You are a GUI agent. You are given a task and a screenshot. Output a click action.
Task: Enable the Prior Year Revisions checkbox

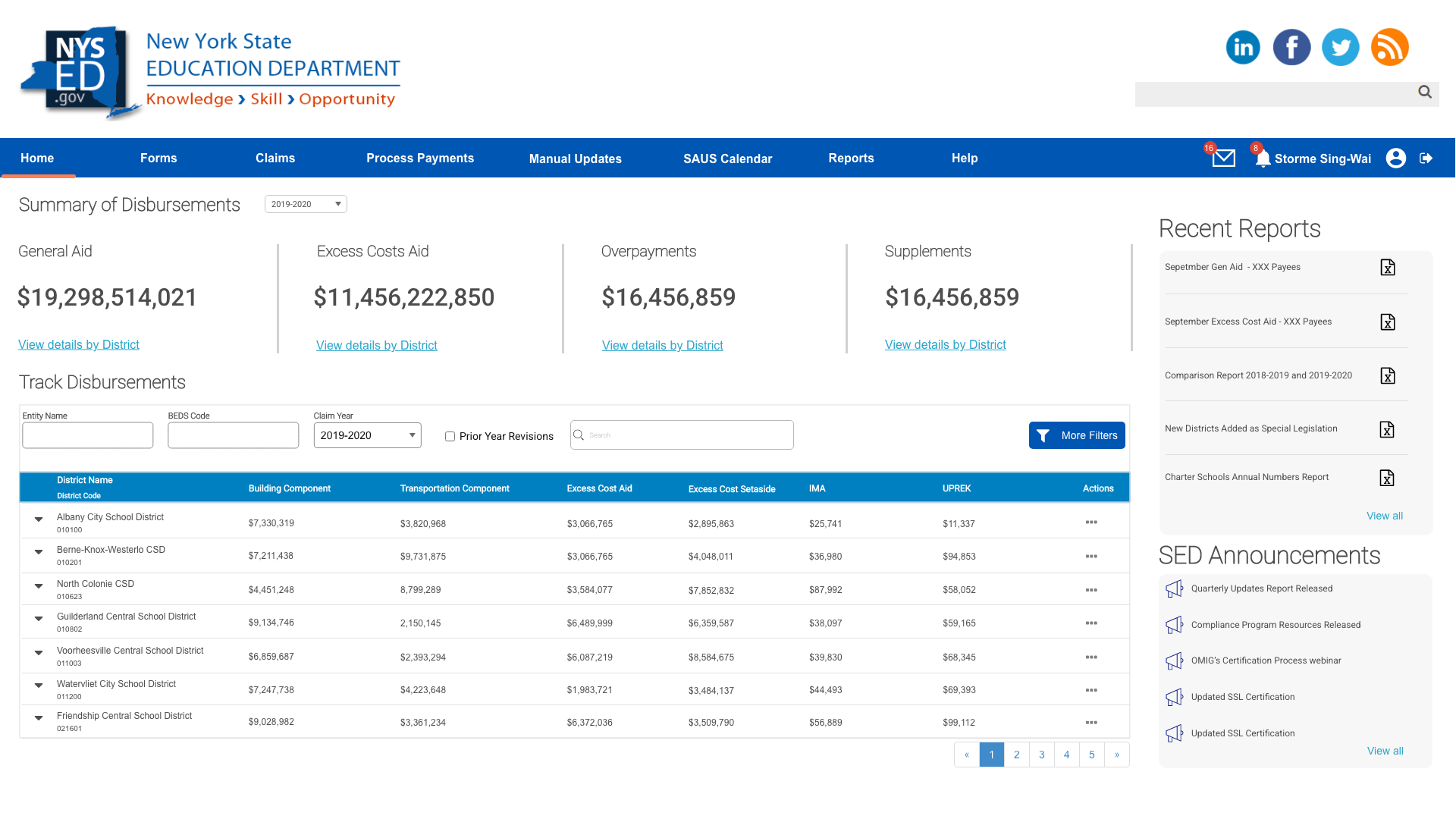point(450,437)
